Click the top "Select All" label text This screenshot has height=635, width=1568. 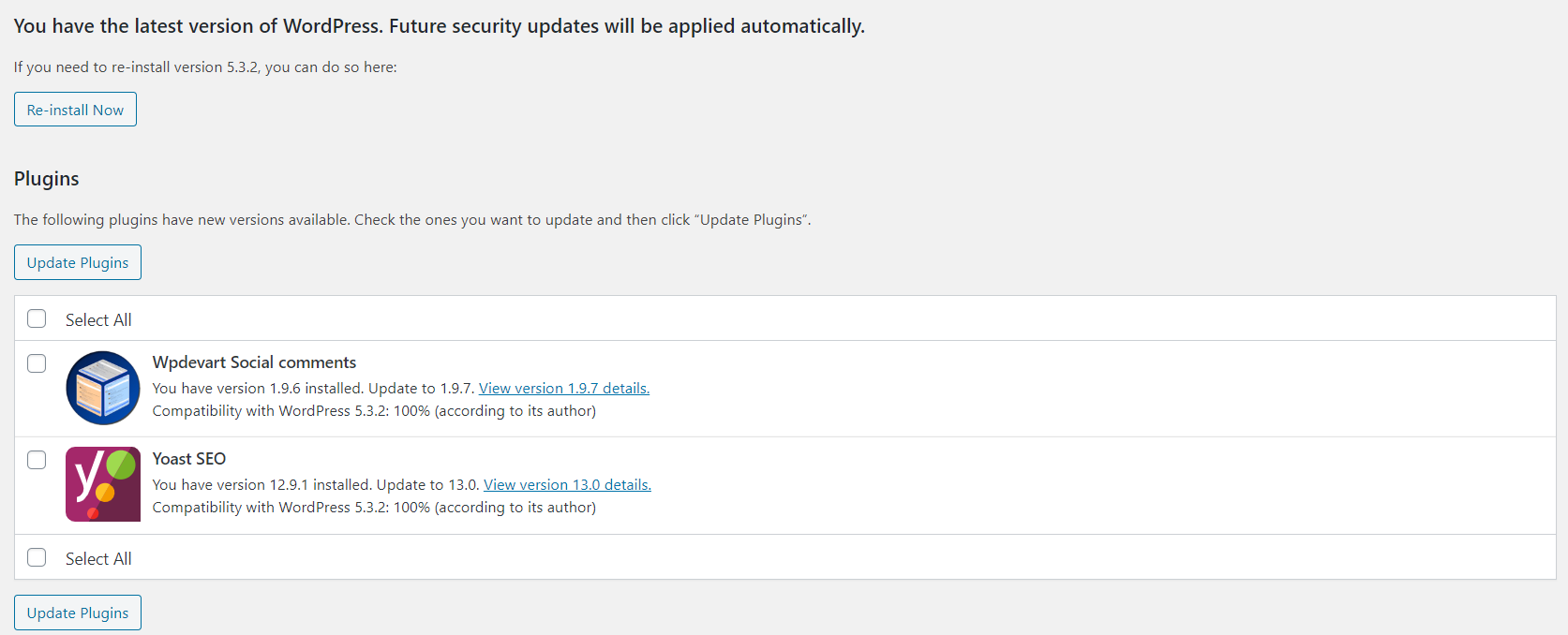coord(98,320)
